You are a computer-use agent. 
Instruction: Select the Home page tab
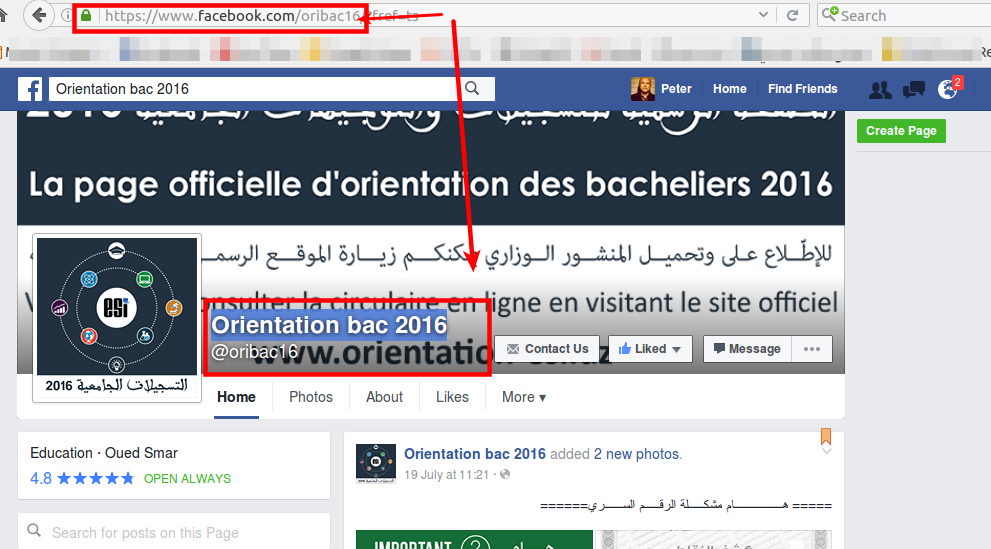click(x=236, y=397)
